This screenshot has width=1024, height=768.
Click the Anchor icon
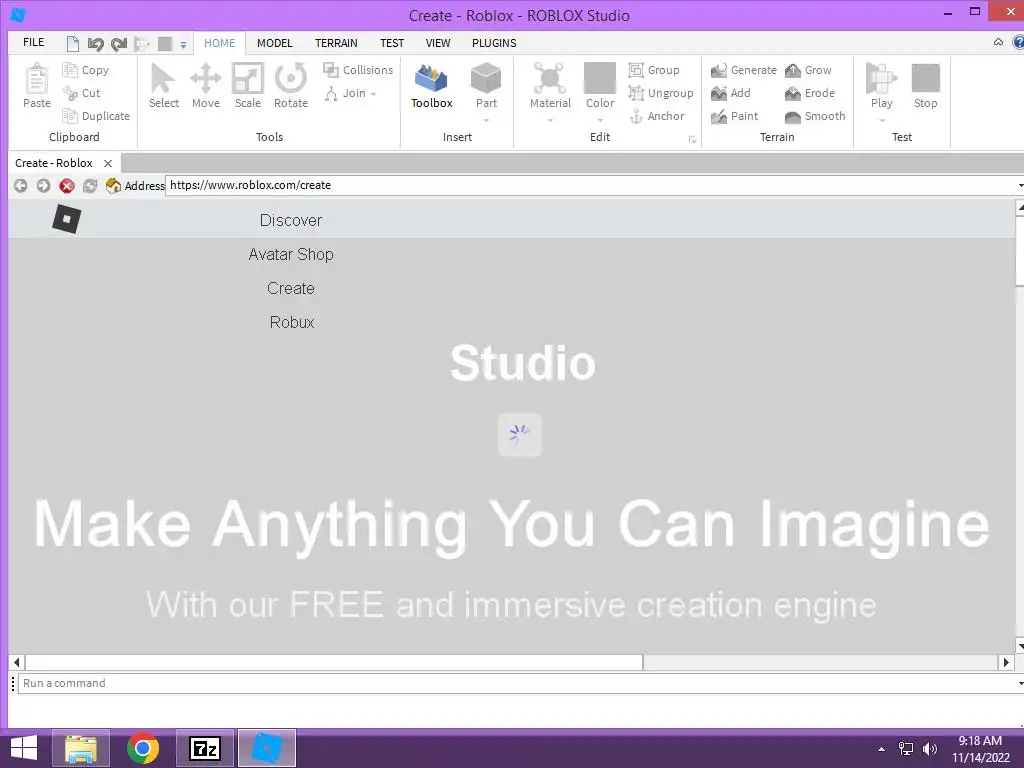tap(635, 116)
